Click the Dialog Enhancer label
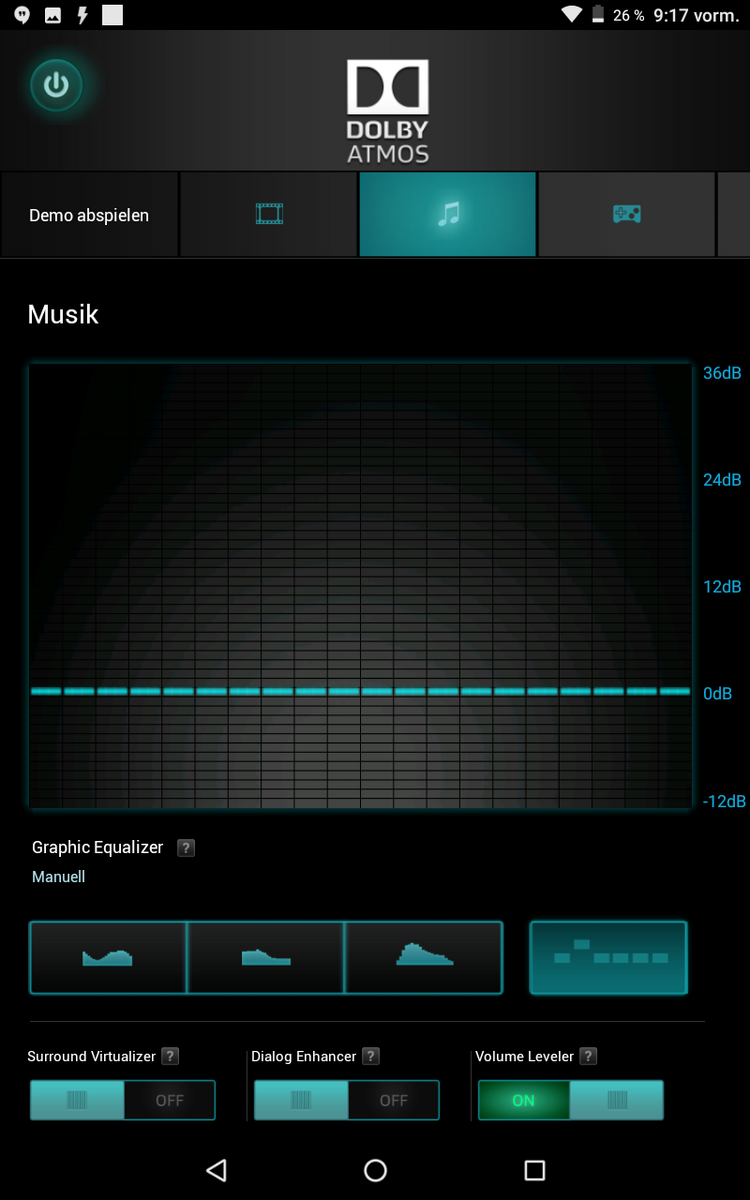Screen dimensions: 750x1200 tap(304, 1056)
